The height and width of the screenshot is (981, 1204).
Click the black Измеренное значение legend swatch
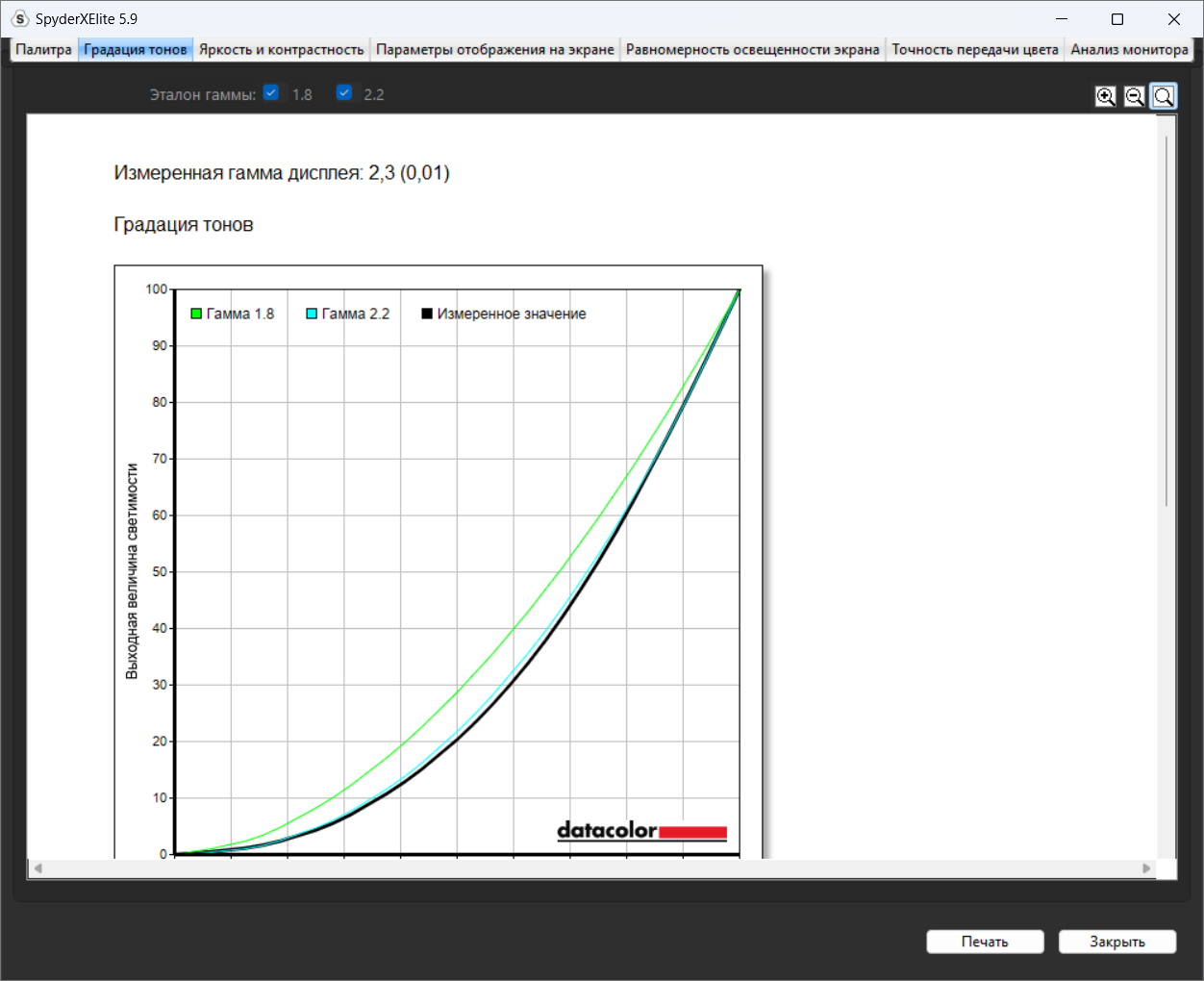click(427, 314)
